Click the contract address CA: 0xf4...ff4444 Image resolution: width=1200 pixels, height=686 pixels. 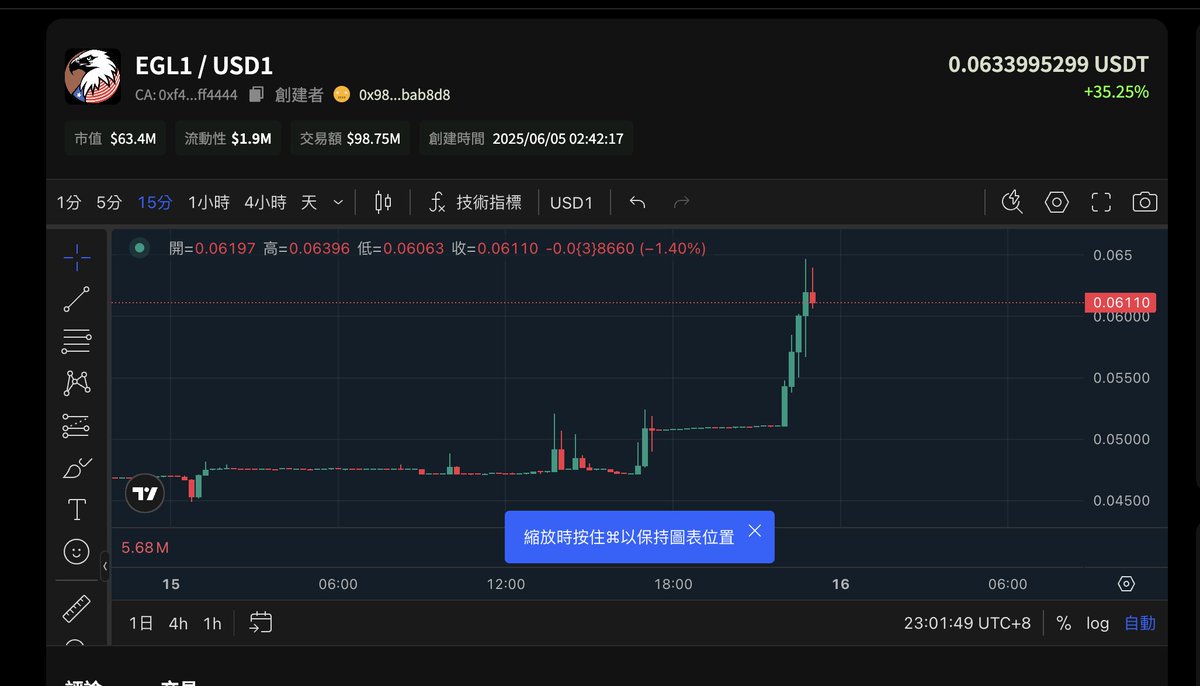(187, 95)
